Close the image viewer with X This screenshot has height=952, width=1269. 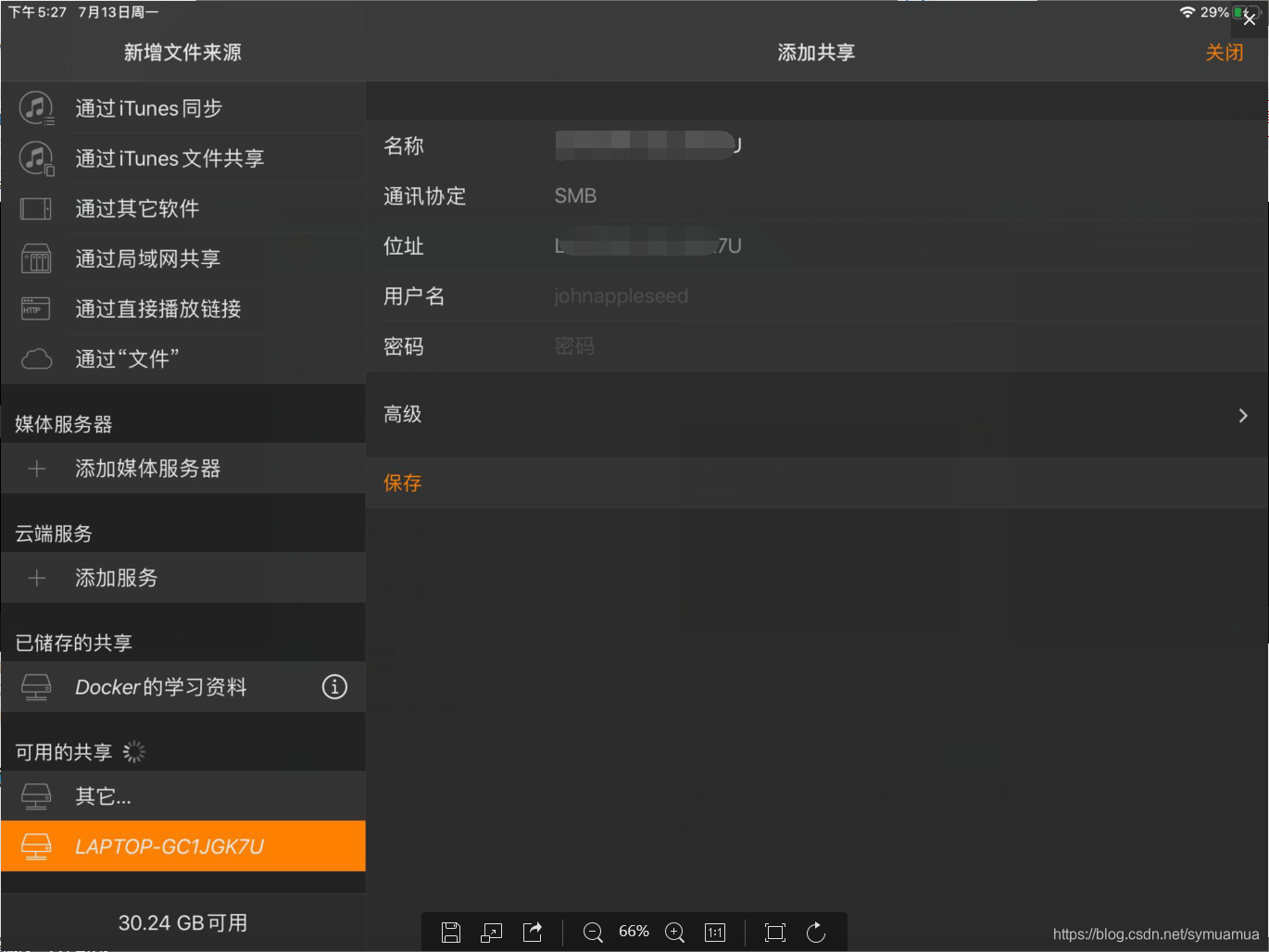(1250, 19)
